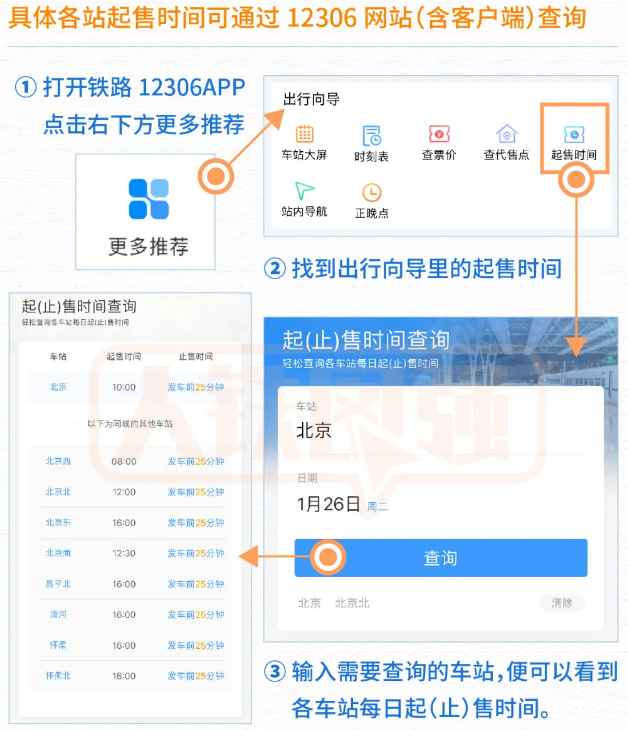This screenshot has width=628, height=730.
Task: Click the 止售时间 column header
Action: [x=196, y=357]
